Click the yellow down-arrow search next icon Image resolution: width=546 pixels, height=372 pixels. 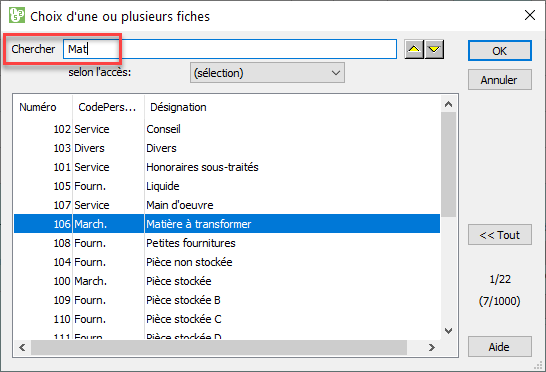(x=434, y=49)
